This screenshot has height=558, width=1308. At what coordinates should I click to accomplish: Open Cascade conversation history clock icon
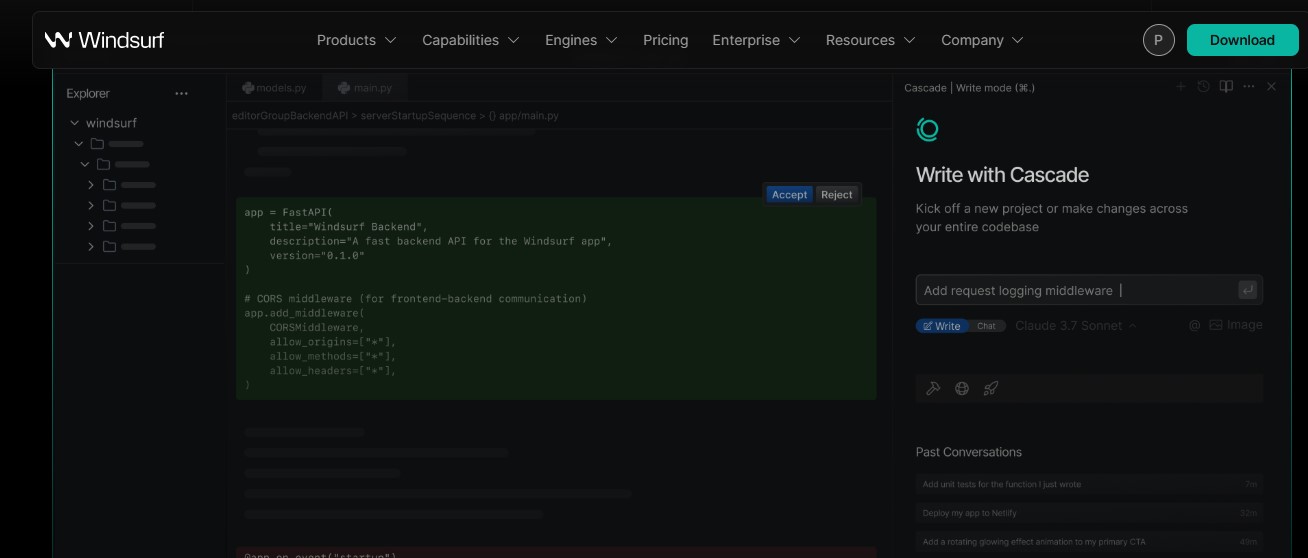pos(1203,87)
